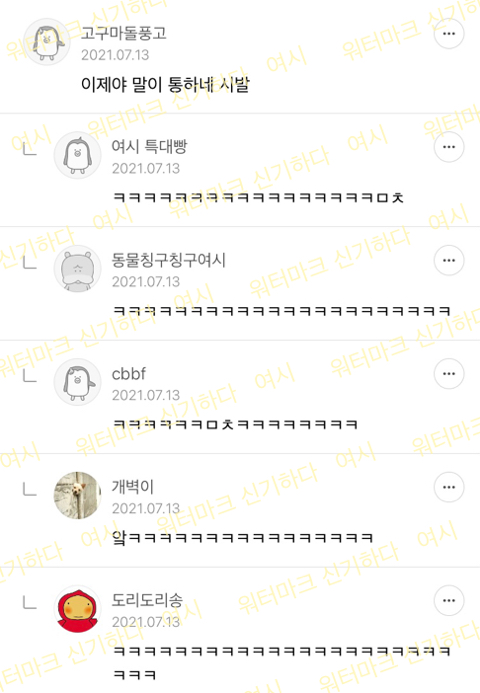Image resolution: width=480 pixels, height=693 pixels.
Task: Open username cbbf
Action: pyautogui.click(x=129, y=374)
